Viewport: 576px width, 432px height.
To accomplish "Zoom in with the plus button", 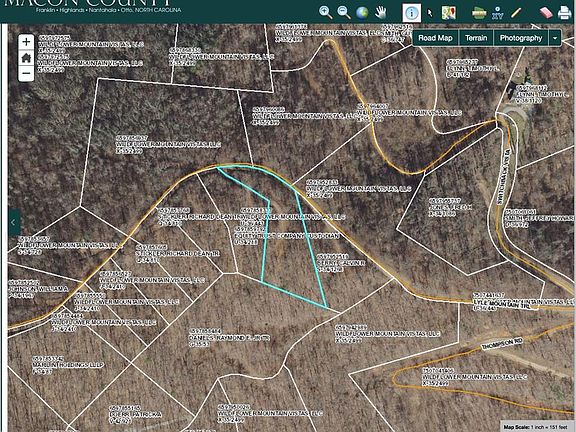I will pos(26,42).
